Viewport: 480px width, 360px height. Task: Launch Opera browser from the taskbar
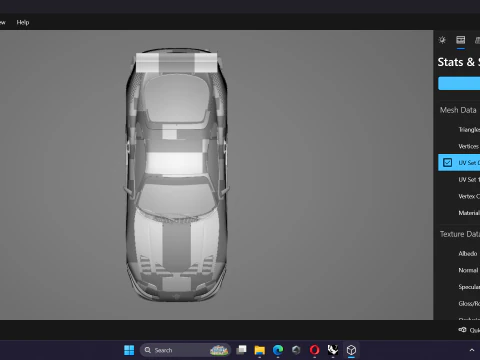(x=314, y=350)
